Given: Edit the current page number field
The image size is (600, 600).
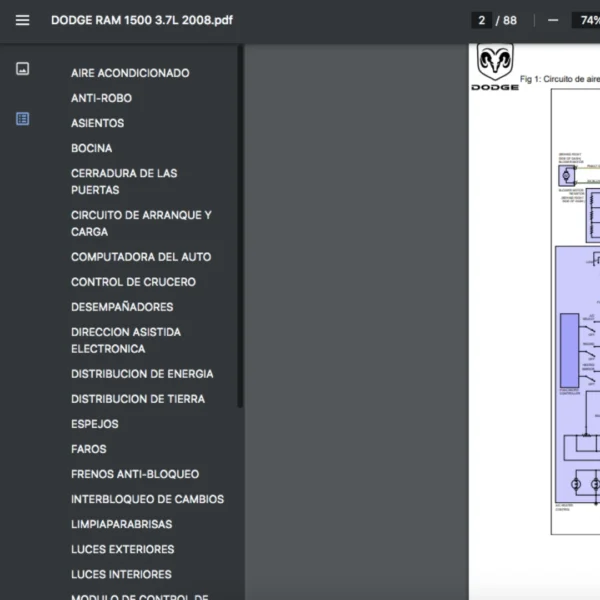Looking at the screenshot, I should 483,20.
